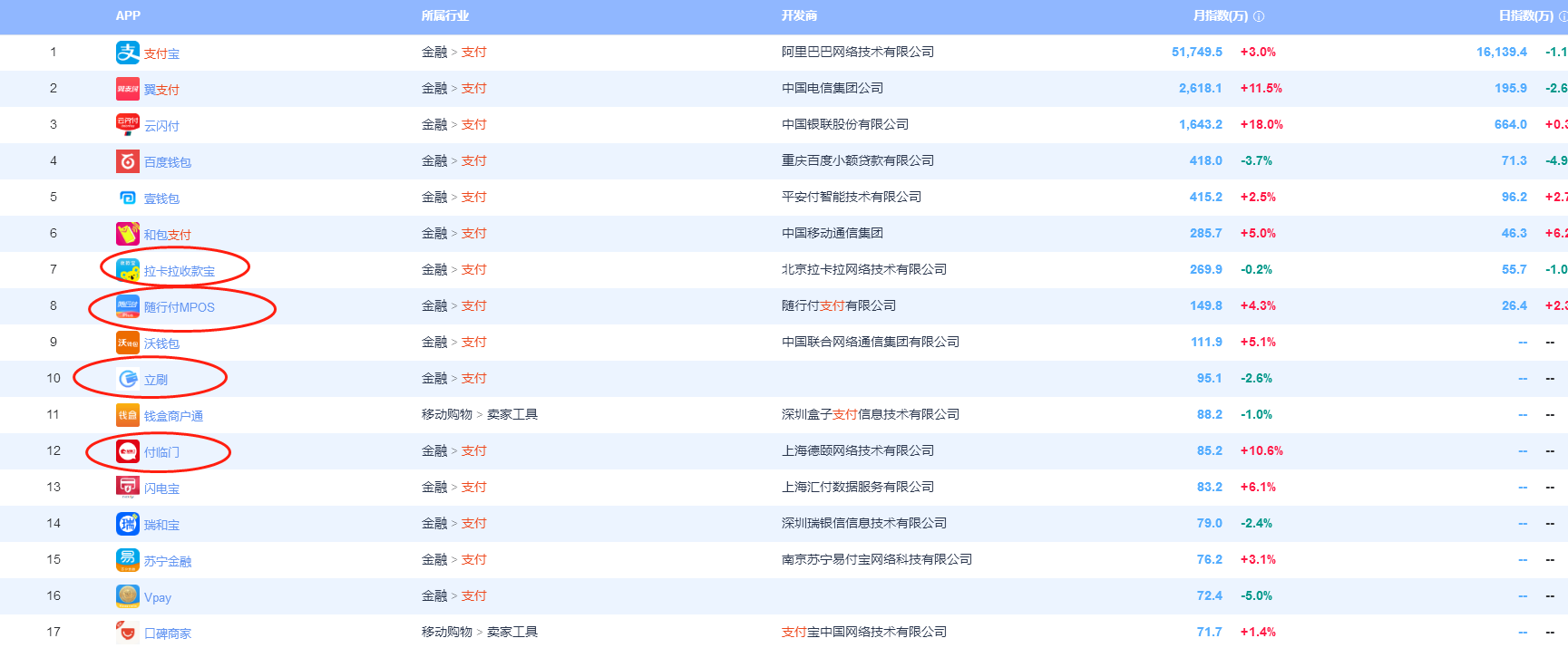This screenshot has width=1568, height=648.
Task: Click the 闪电宝 app icon
Action: click(x=128, y=488)
